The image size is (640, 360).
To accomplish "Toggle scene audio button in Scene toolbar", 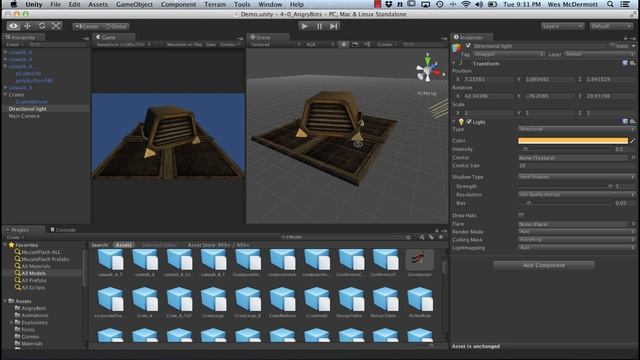I will pos(367,44).
